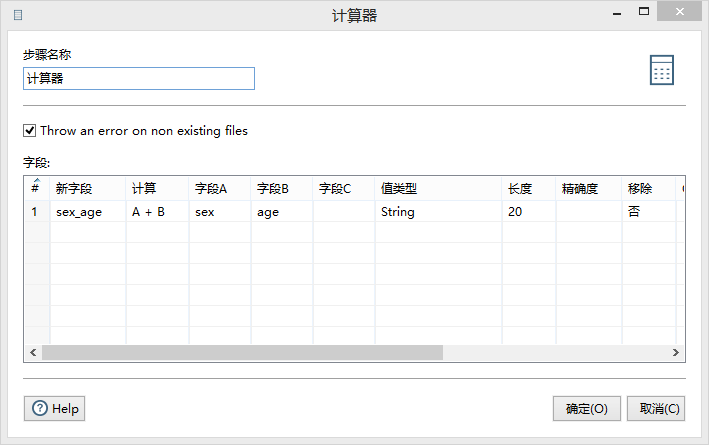This screenshot has width=709, height=445.
Task: Select the age cell in 字段B
Action: pyautogui.click(x=282, y=211)
